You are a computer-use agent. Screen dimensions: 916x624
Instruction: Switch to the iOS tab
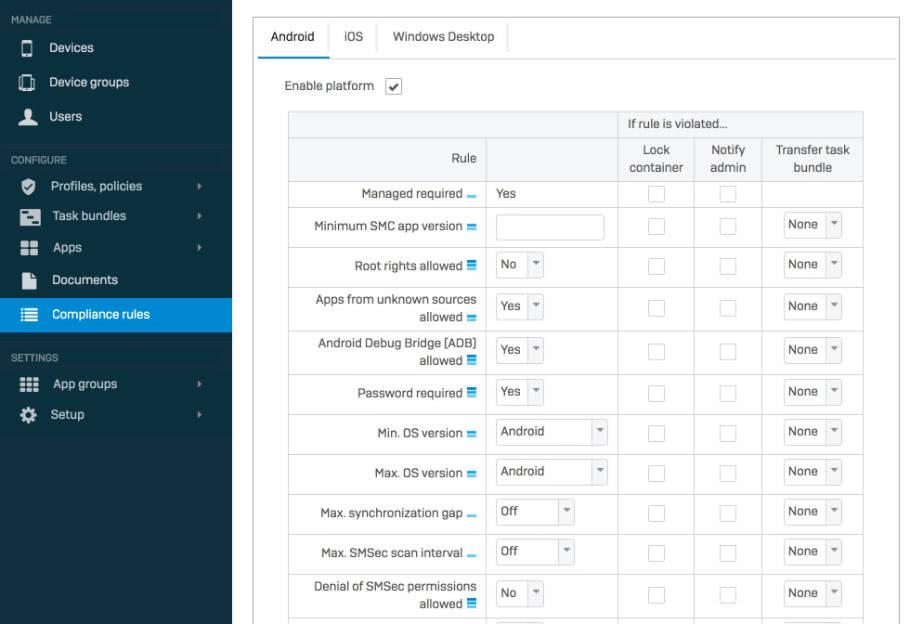tap(353, 37)
